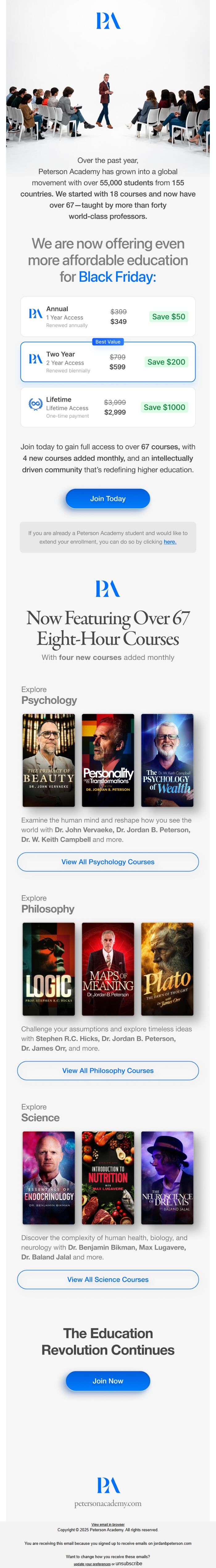The width and height of the screenshot is (216, 1568).
Task: Visit the petersonacademy.com link
Action: click(x=108, y=1503)
